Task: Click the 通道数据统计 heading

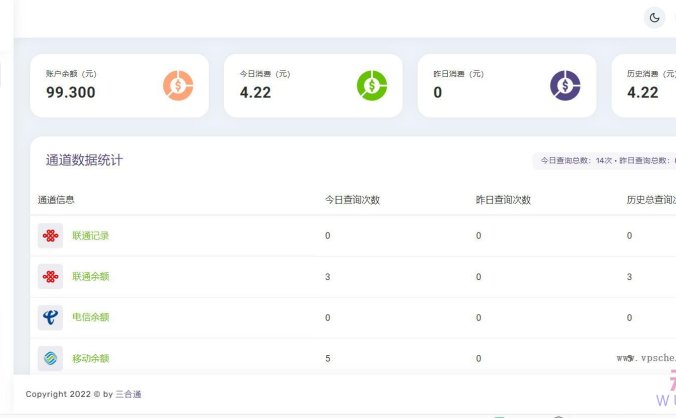Action: [84, 160]
